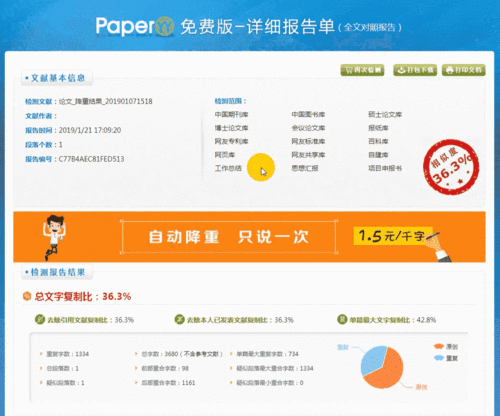The width and height of the screenshot is (500, 416).
Task: Click the green icon beside 去除引用文献复制比
Action: 40,320
